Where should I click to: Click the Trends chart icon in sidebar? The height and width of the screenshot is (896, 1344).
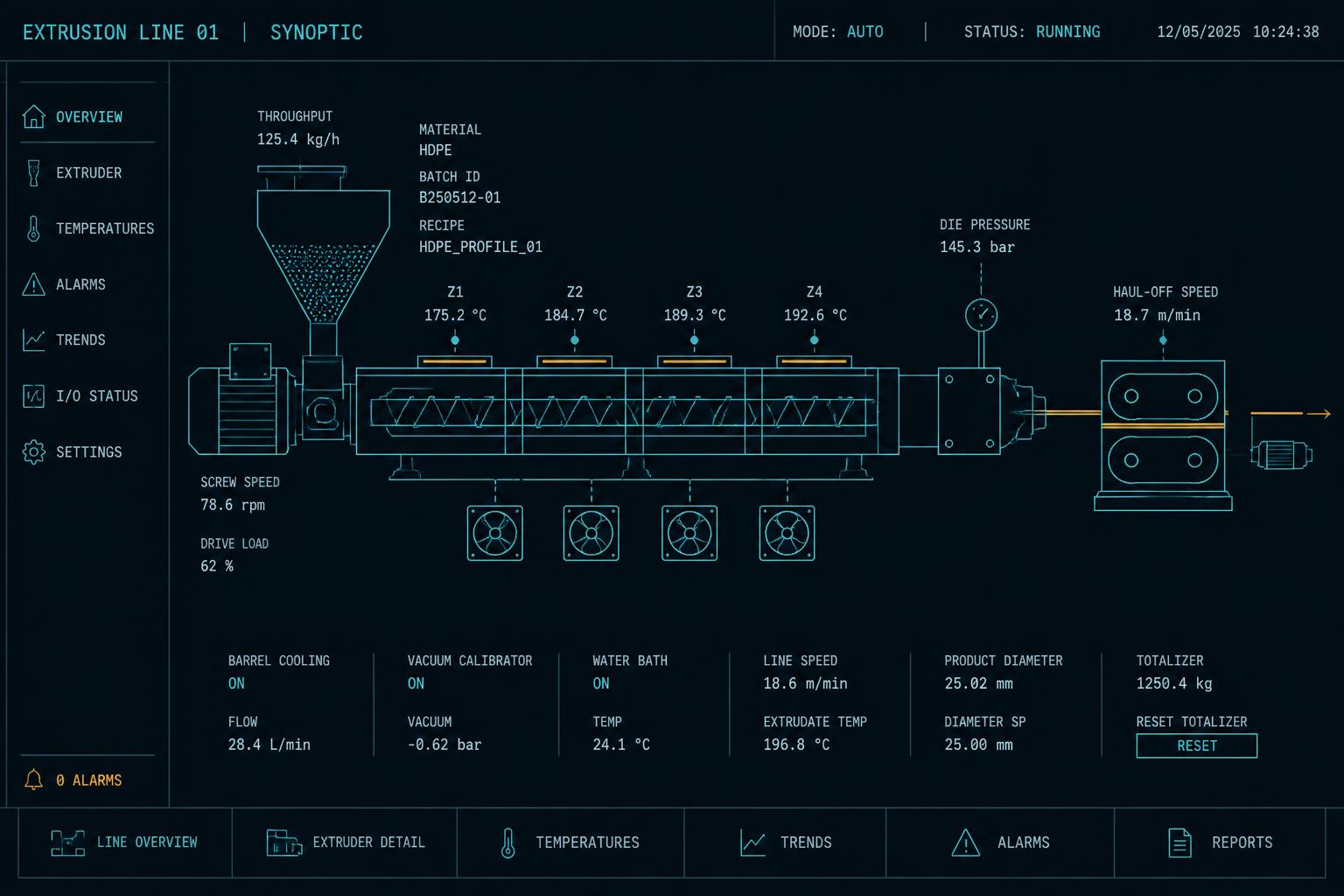coord(33,339)
